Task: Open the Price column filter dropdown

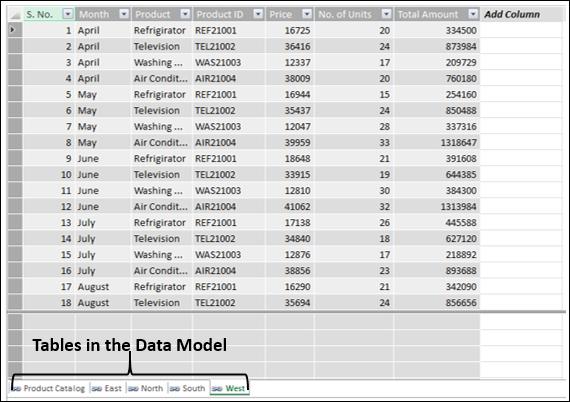Action: point(307,14)
